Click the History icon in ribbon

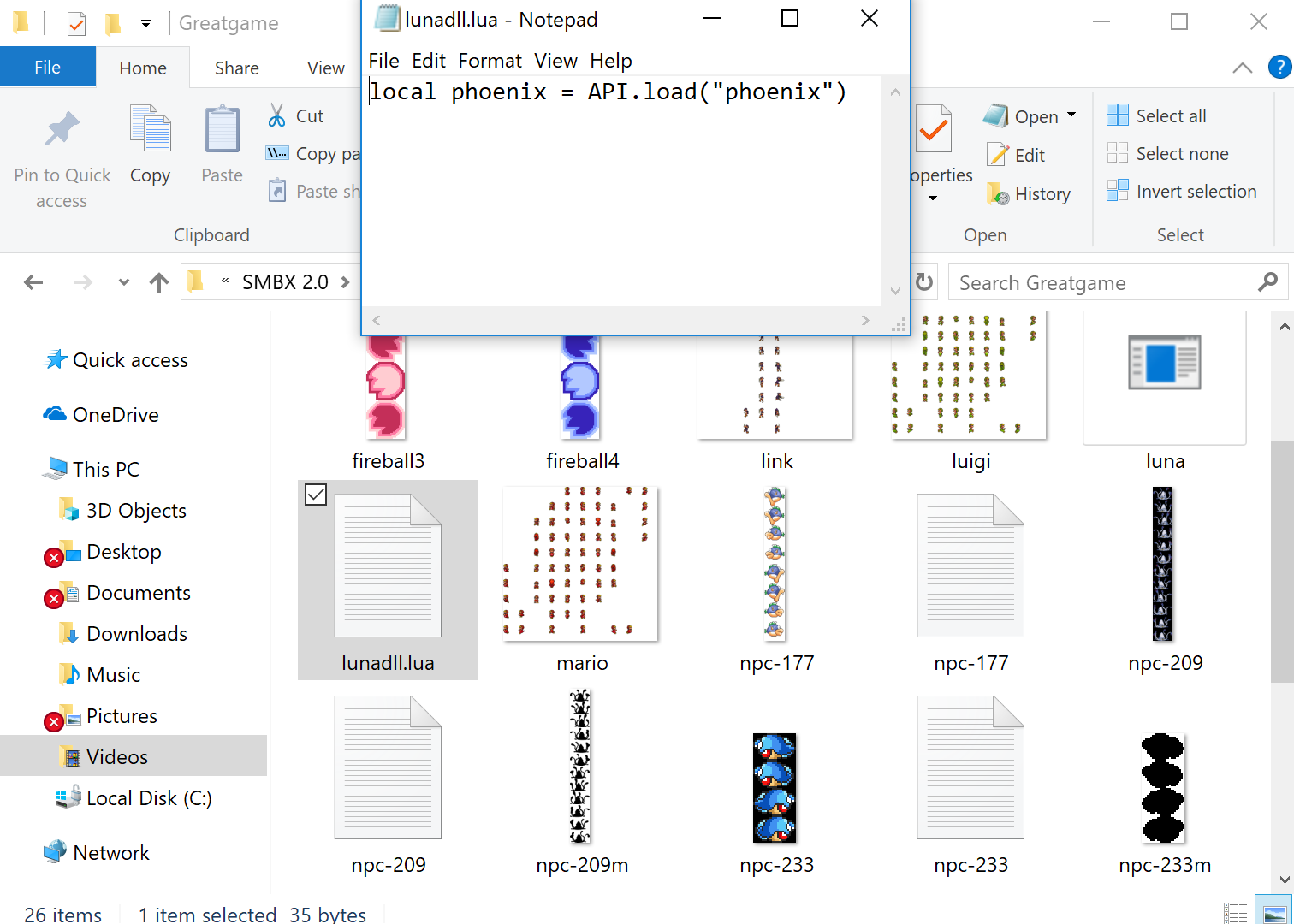(997, 193)
